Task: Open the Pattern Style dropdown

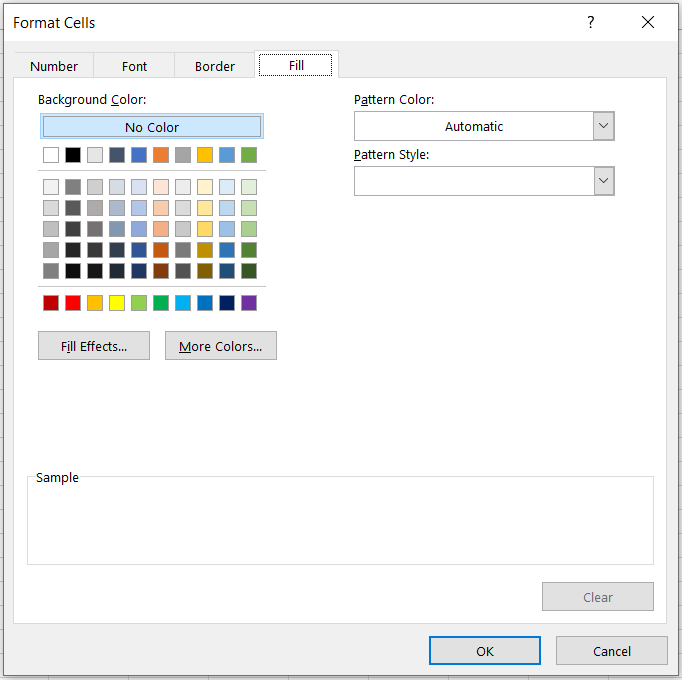Action: pos(603,181)
